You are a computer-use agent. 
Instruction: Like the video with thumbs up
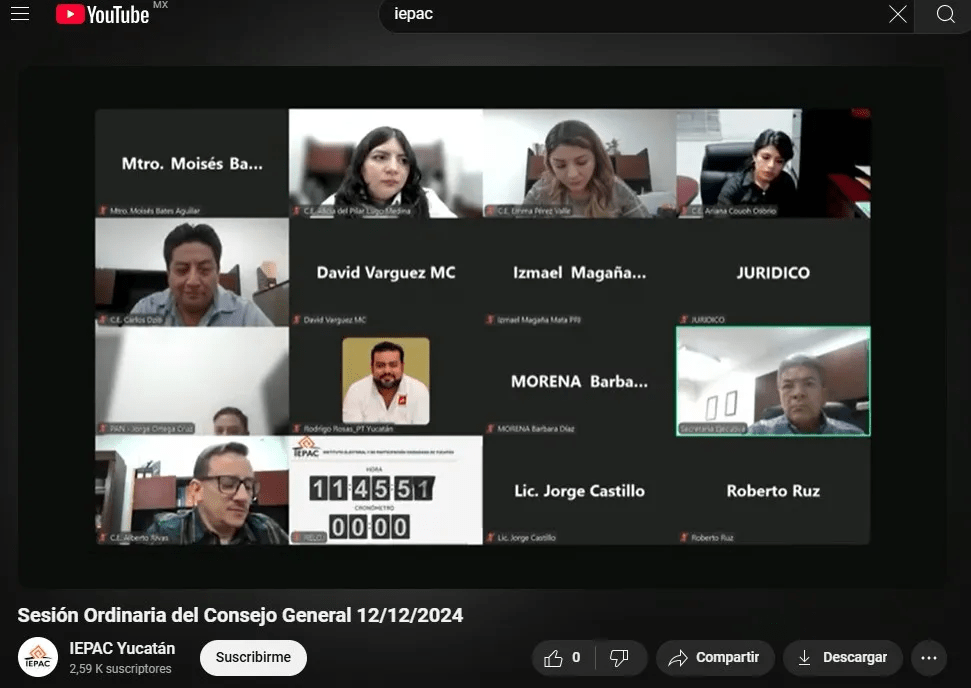[x=563, y=657]
